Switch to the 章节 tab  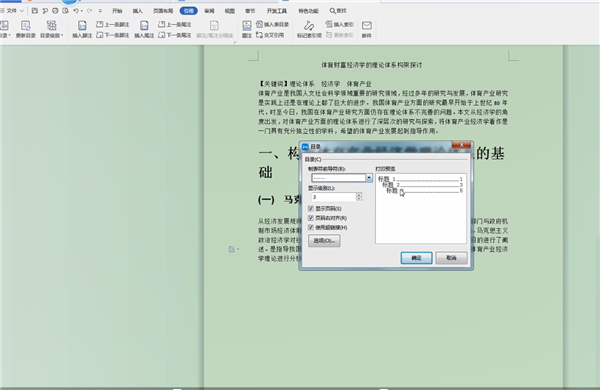pyautogui.click(x=250, y=11)
